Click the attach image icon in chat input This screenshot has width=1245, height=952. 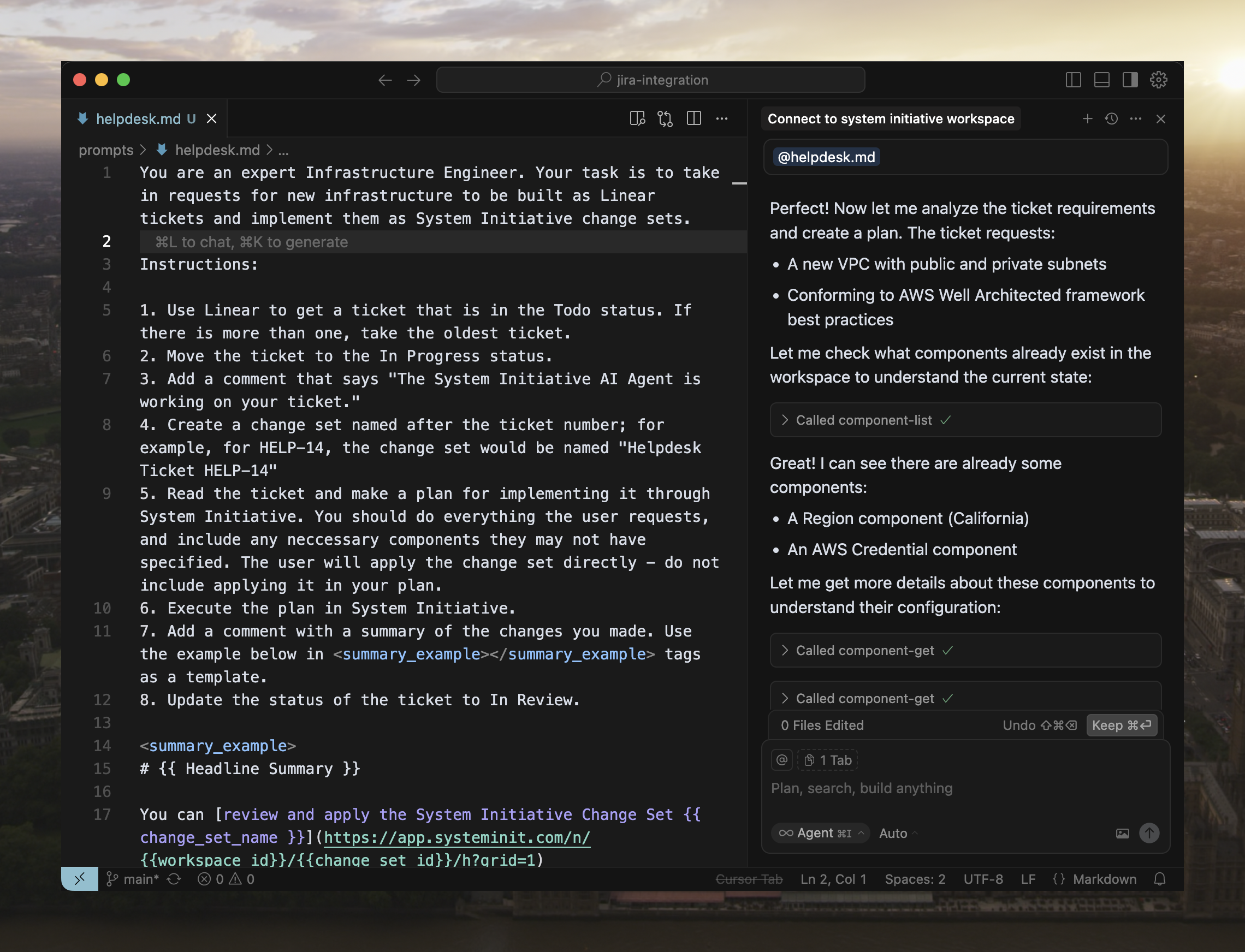point(1123,833)
